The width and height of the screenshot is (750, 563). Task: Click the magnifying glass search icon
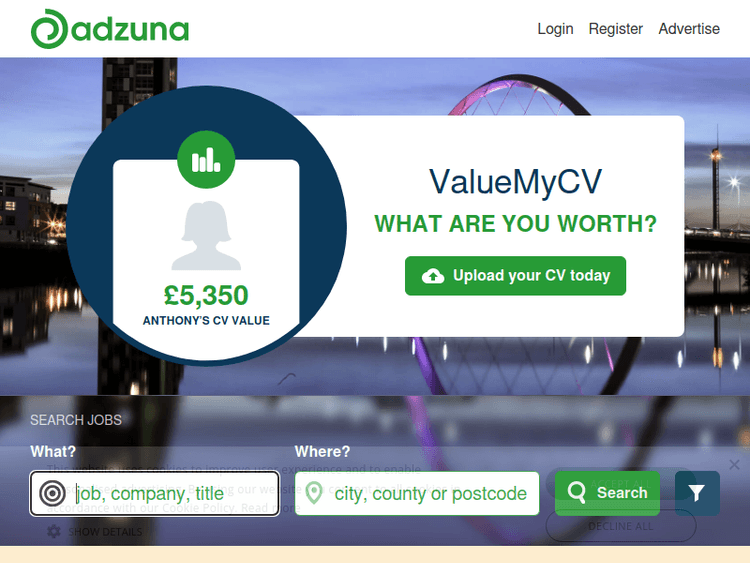coord(576,493)
